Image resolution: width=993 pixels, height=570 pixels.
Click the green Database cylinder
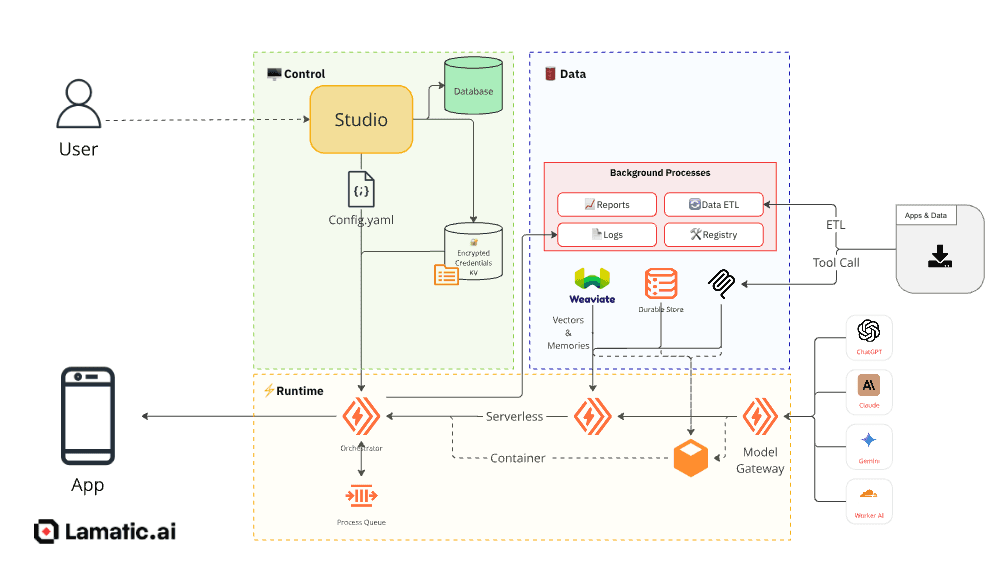[x=473, y=86]
